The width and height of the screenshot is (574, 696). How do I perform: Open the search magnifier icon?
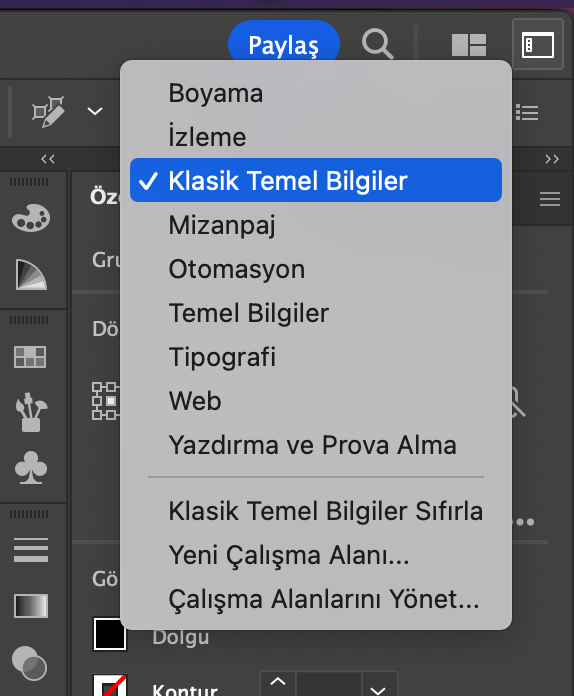pyautogui.click(x=377, y=44)
